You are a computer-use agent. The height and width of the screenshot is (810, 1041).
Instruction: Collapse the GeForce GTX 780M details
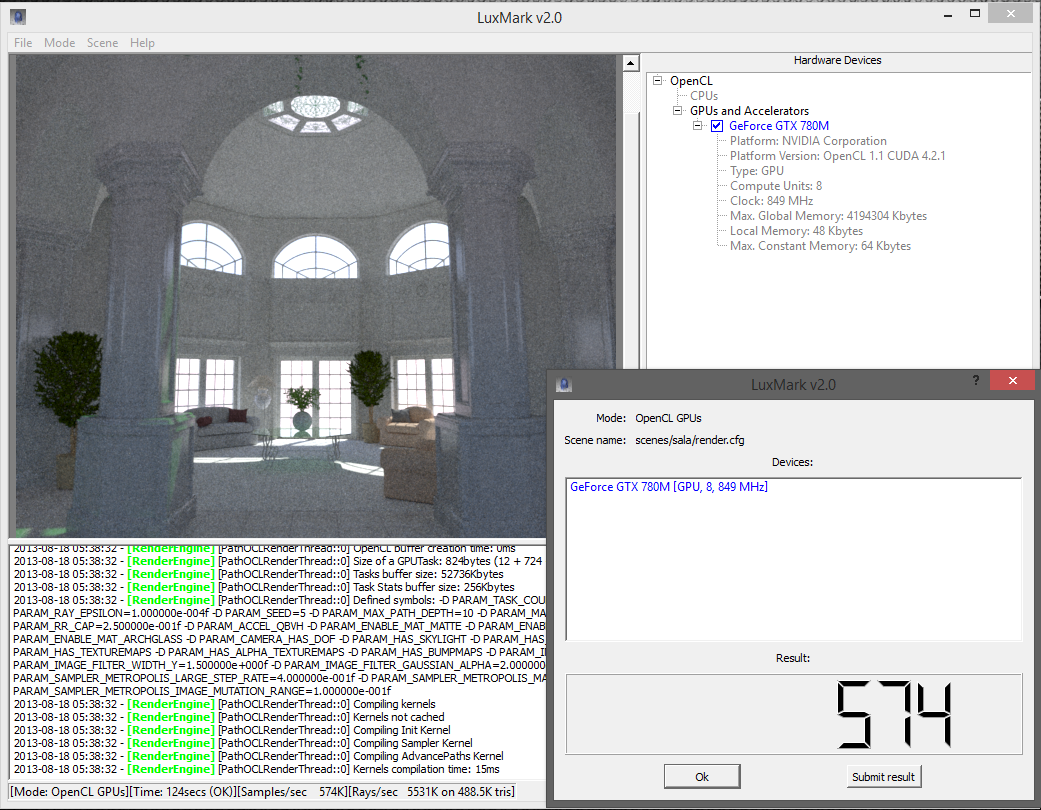(x=697, y=125)
